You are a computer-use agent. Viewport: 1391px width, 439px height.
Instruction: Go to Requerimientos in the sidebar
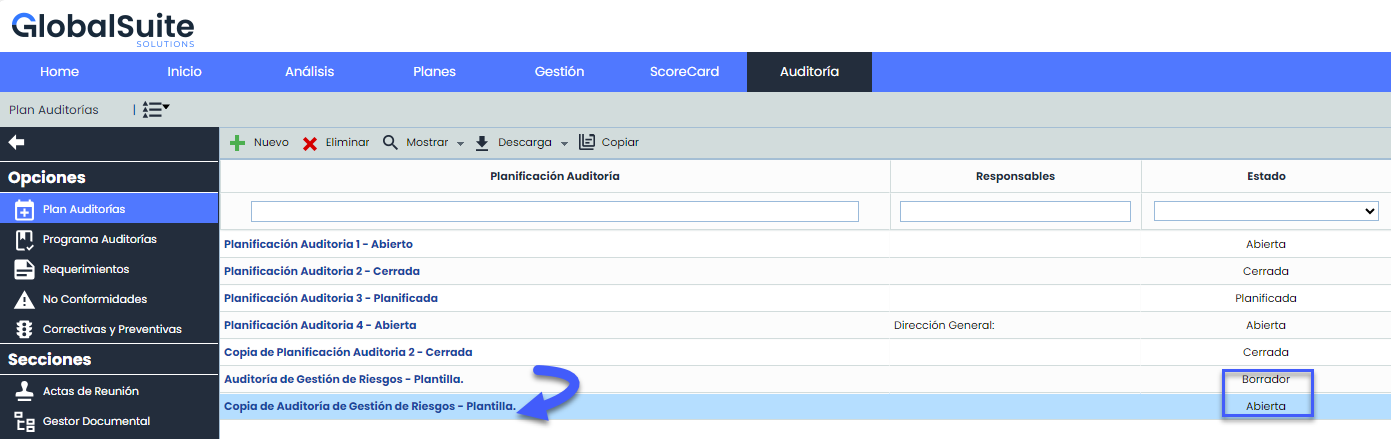coord(85,269)
